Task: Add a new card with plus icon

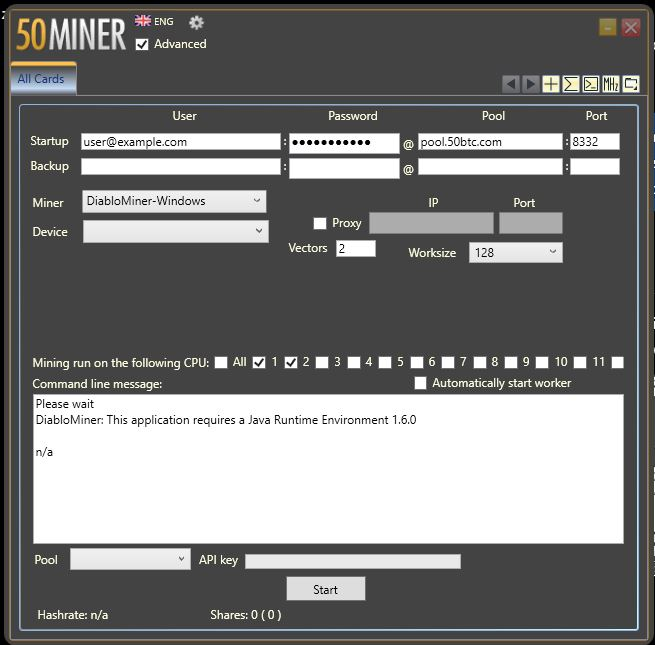Action: pos(551,84)
